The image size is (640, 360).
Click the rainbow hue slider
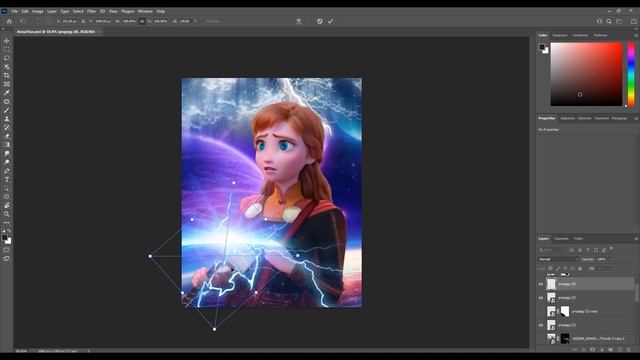631,74
